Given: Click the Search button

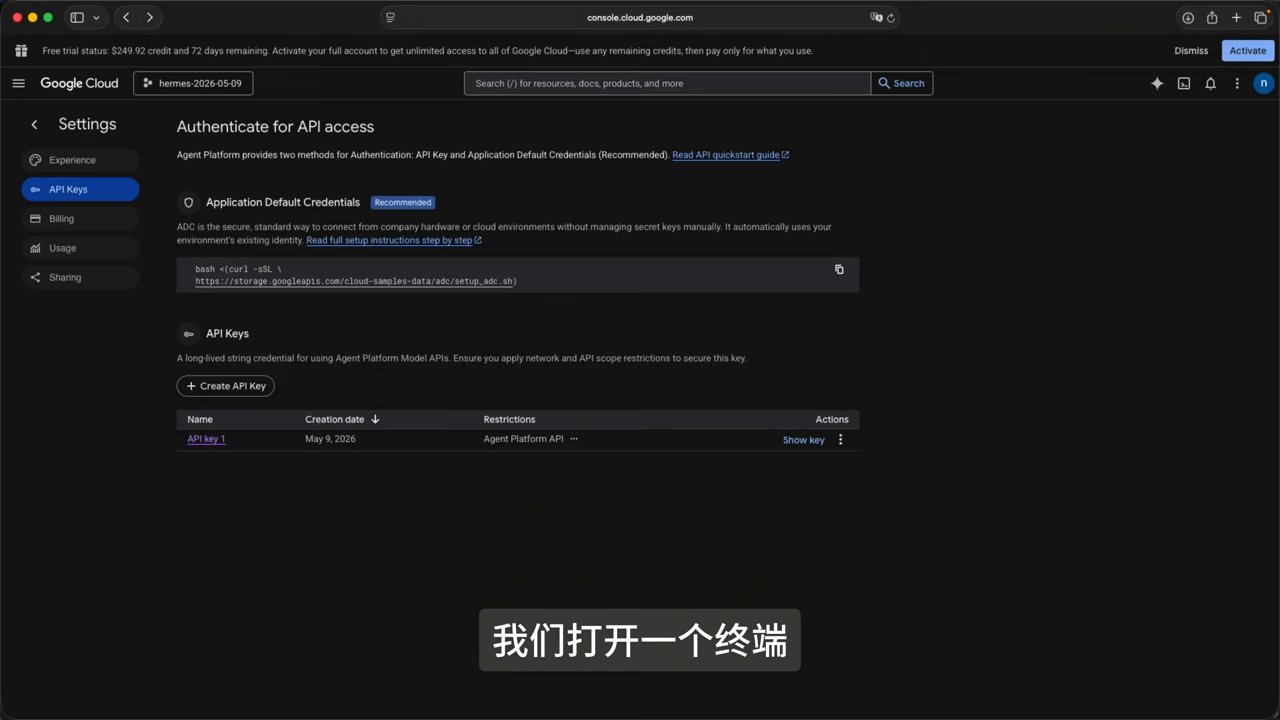Looking at the screenshot, I should pyautogui.click(x=902, y=83).
